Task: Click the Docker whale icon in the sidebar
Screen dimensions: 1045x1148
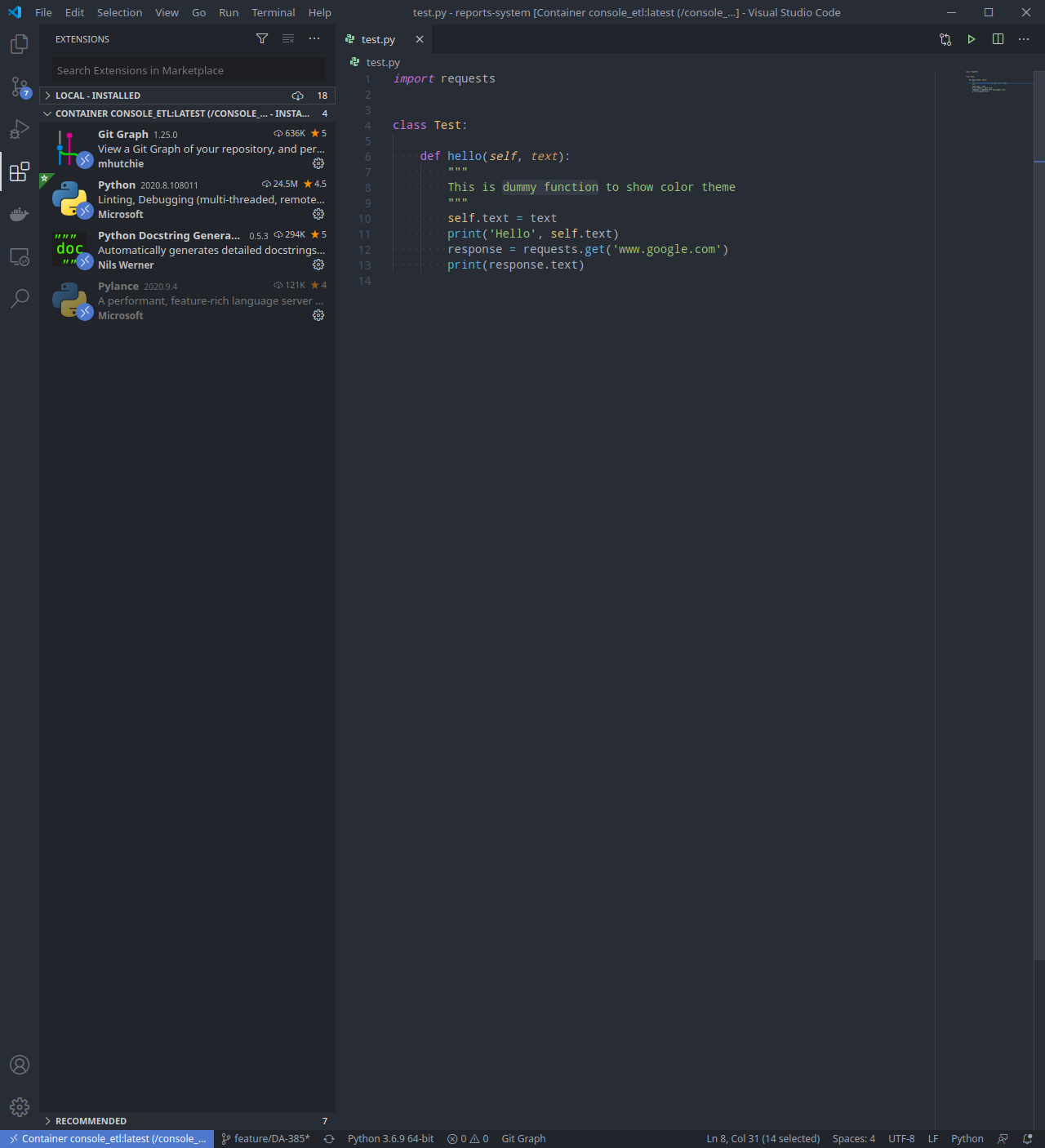Action: click(20, 214)
